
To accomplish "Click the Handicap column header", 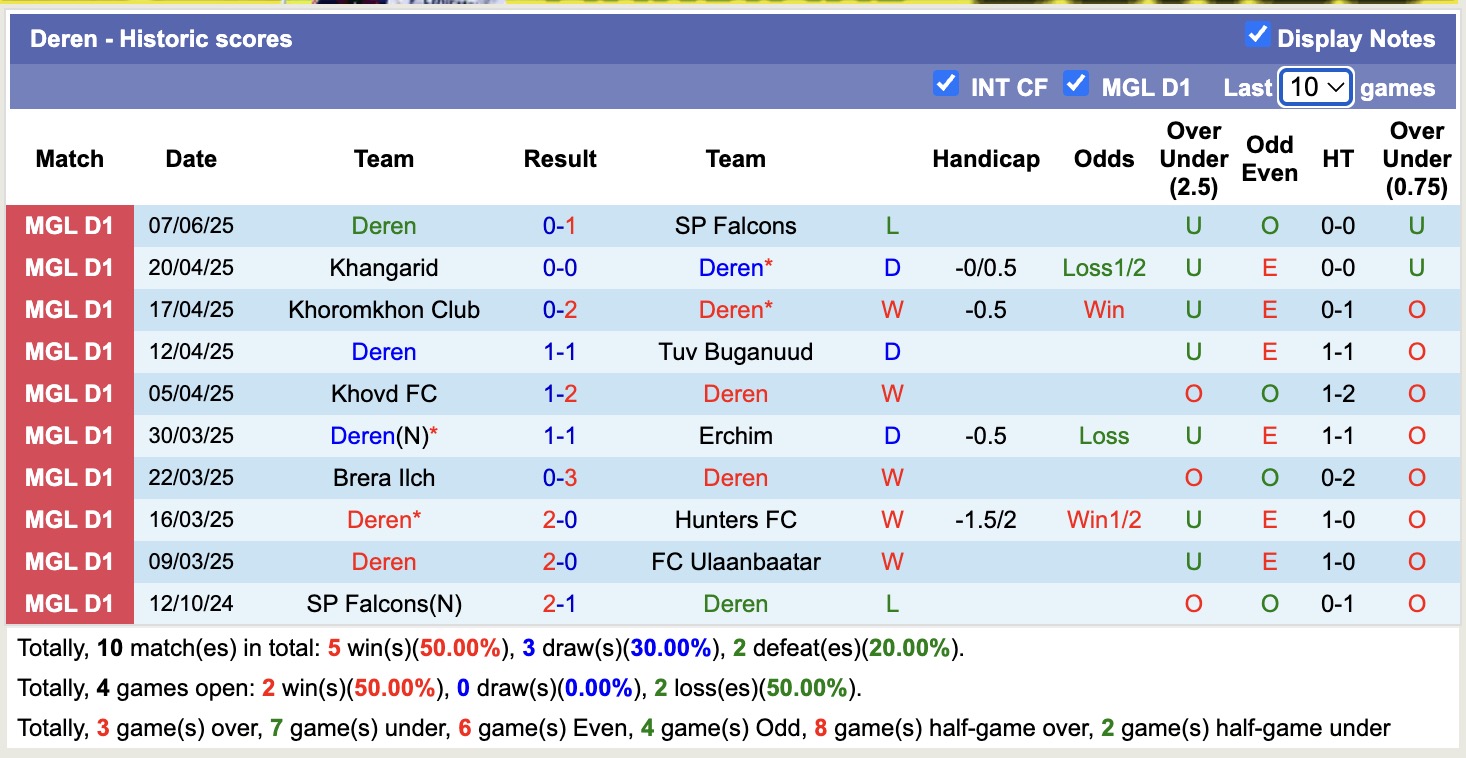I will [985, 159].
